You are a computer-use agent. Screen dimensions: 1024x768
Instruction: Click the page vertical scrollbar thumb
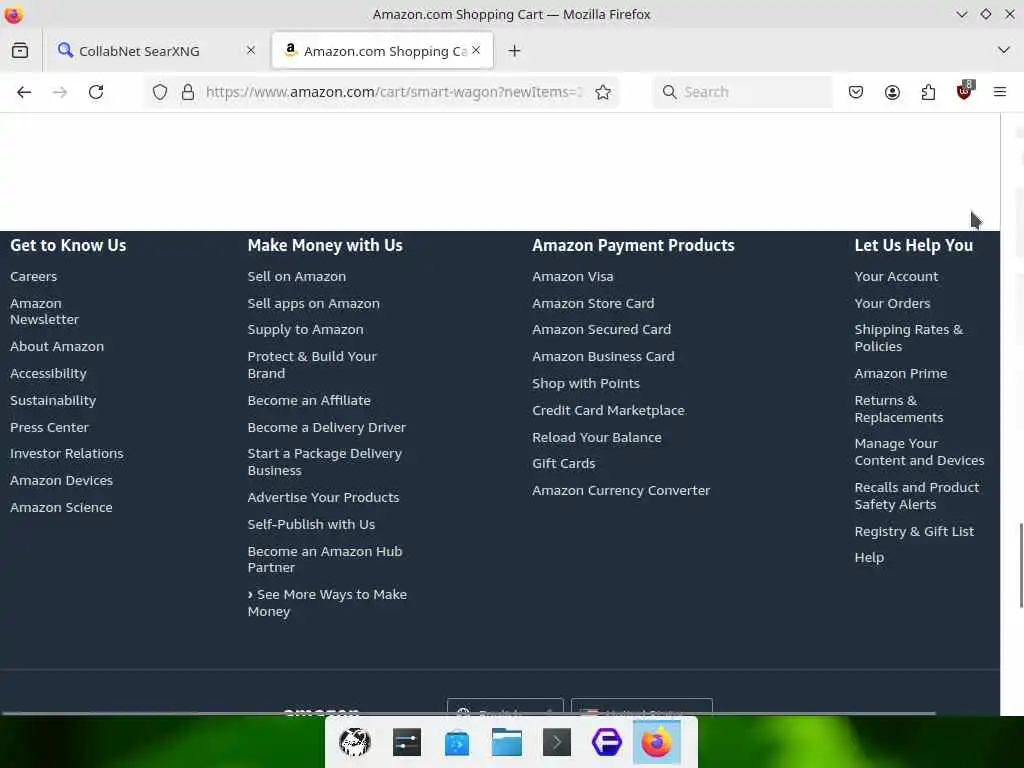[x=1021, y=566]
